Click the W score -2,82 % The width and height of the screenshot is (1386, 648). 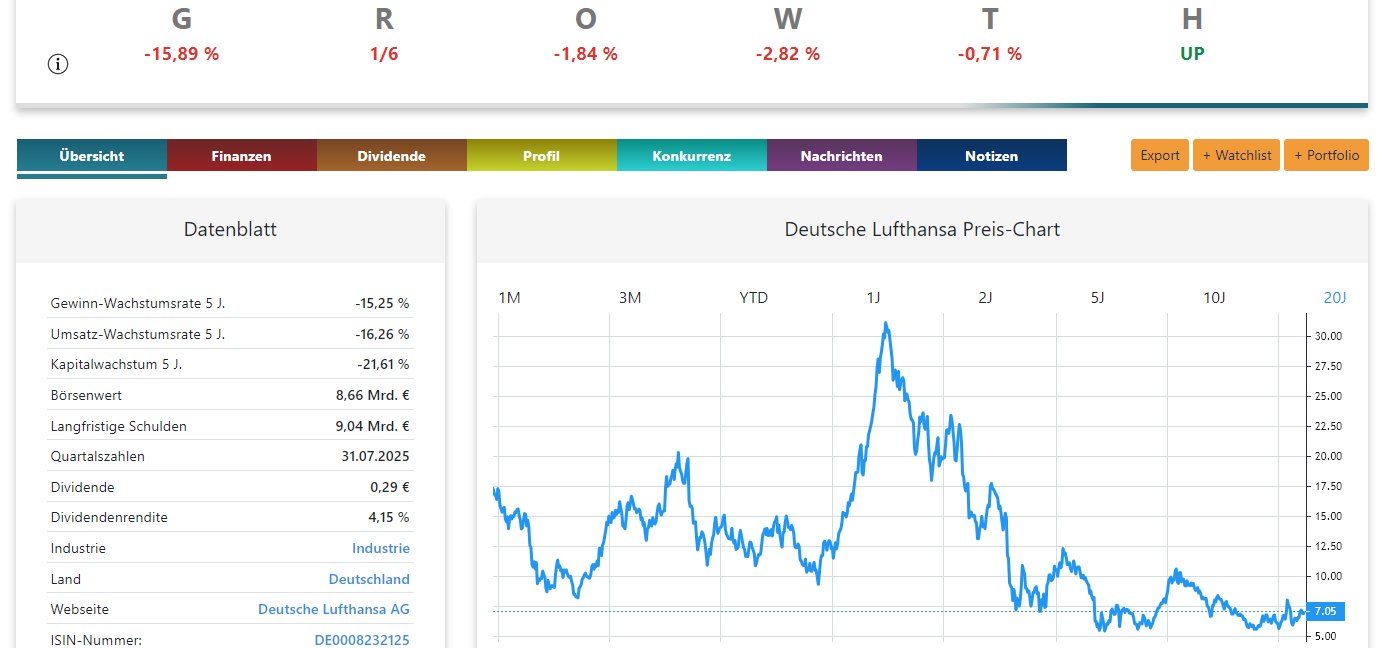click(x=788, y=54)
